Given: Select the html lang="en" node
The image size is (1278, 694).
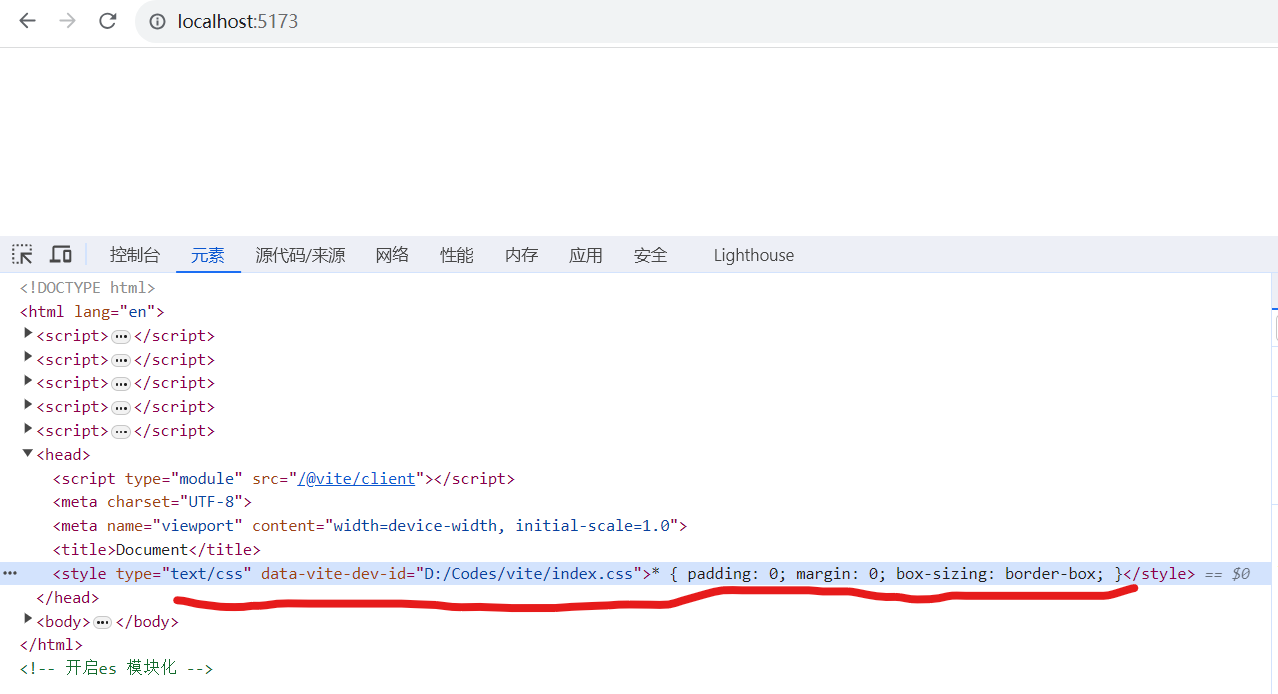Looking at the screenshot, I should 92,311.
